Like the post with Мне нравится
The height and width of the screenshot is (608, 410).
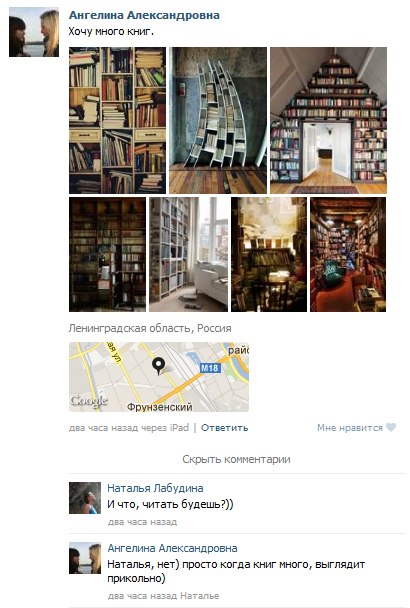(350, 428)
